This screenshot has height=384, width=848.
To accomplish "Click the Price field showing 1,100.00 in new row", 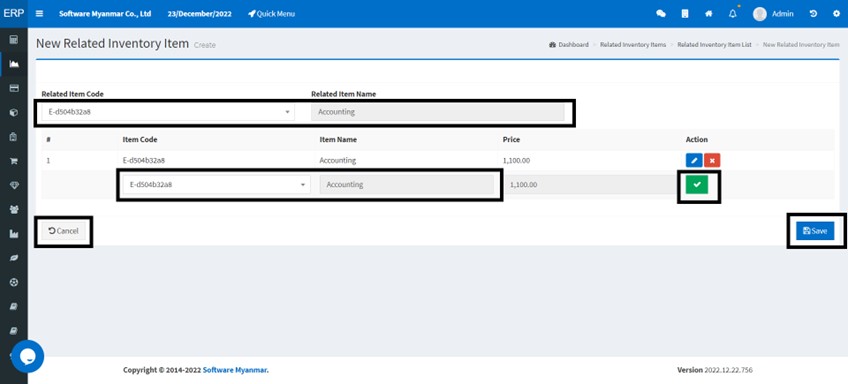I will 589,184.
